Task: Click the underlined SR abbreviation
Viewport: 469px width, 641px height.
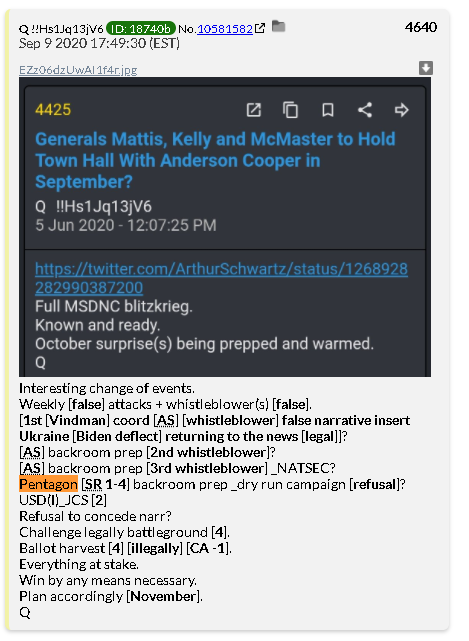Action: (x=93, y=484)
